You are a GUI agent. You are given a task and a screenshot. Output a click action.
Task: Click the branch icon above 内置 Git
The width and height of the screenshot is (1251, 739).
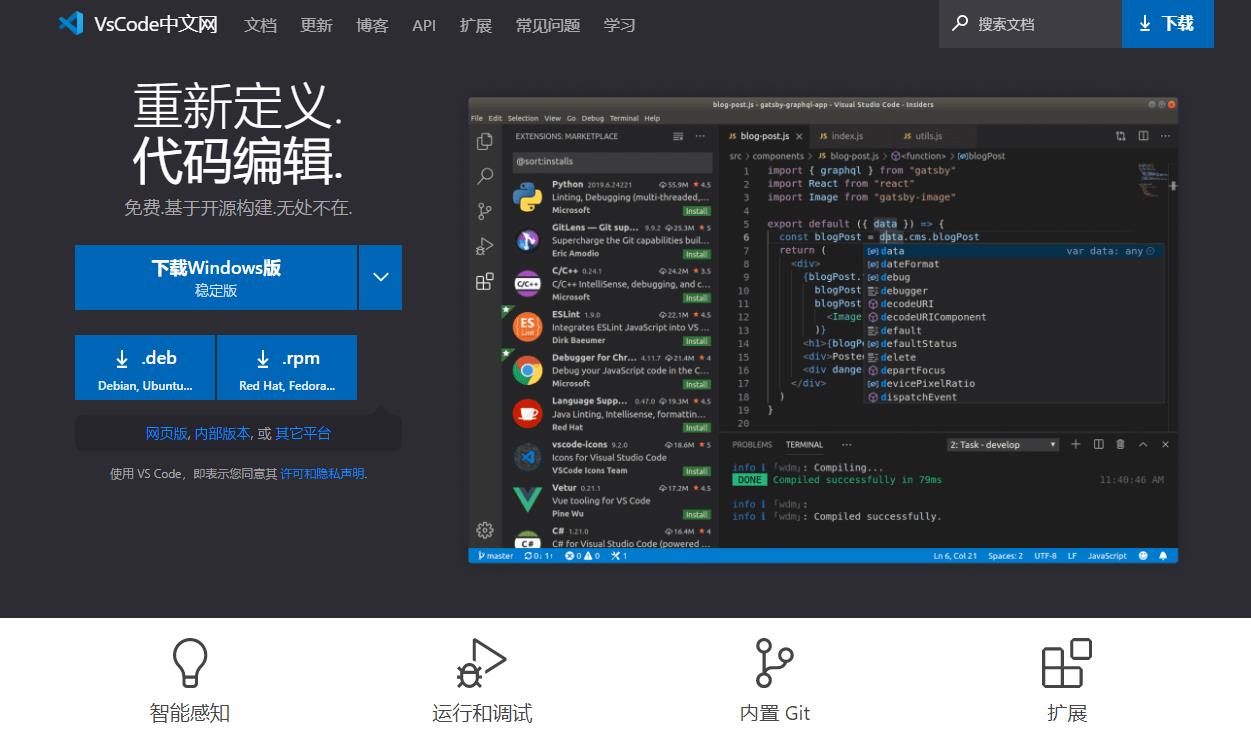point(774,663)
